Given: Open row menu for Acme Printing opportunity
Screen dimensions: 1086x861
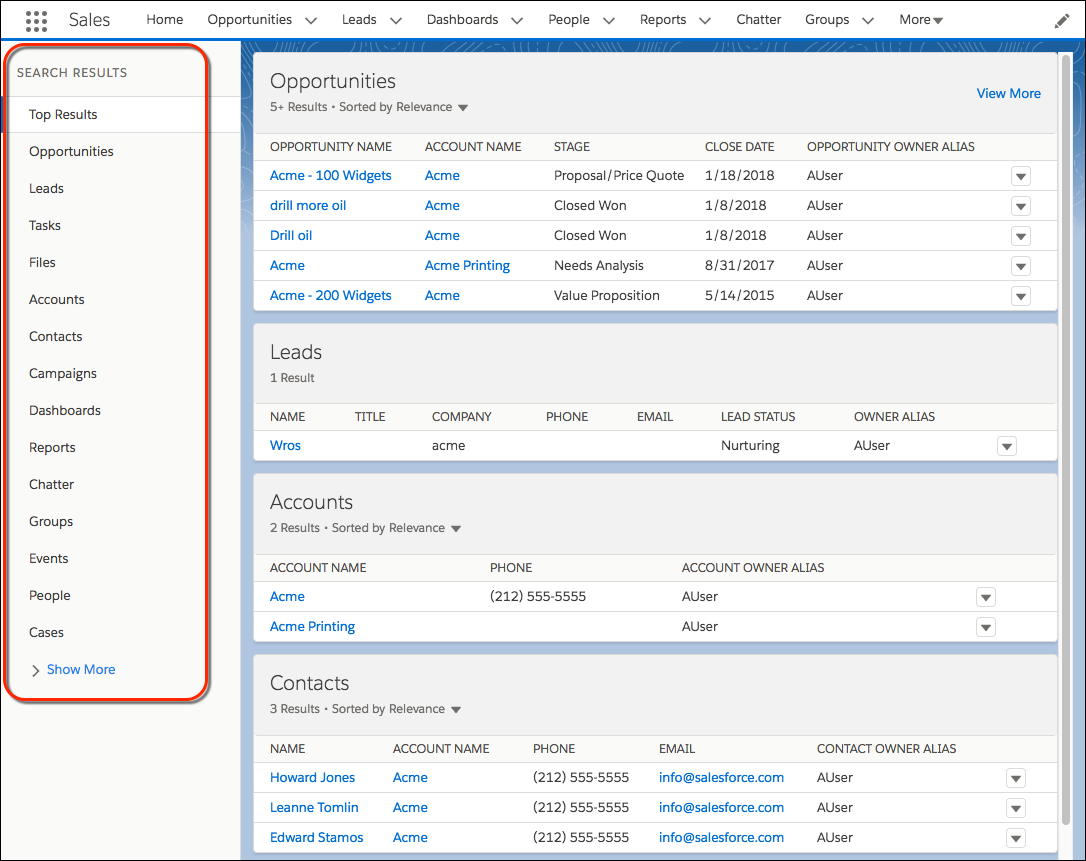Looking at the screenshot, I should tap(1020, 266).
